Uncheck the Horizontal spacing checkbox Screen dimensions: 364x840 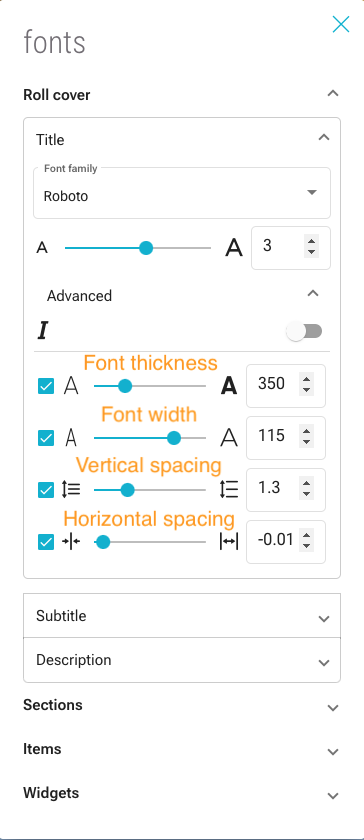46,542
